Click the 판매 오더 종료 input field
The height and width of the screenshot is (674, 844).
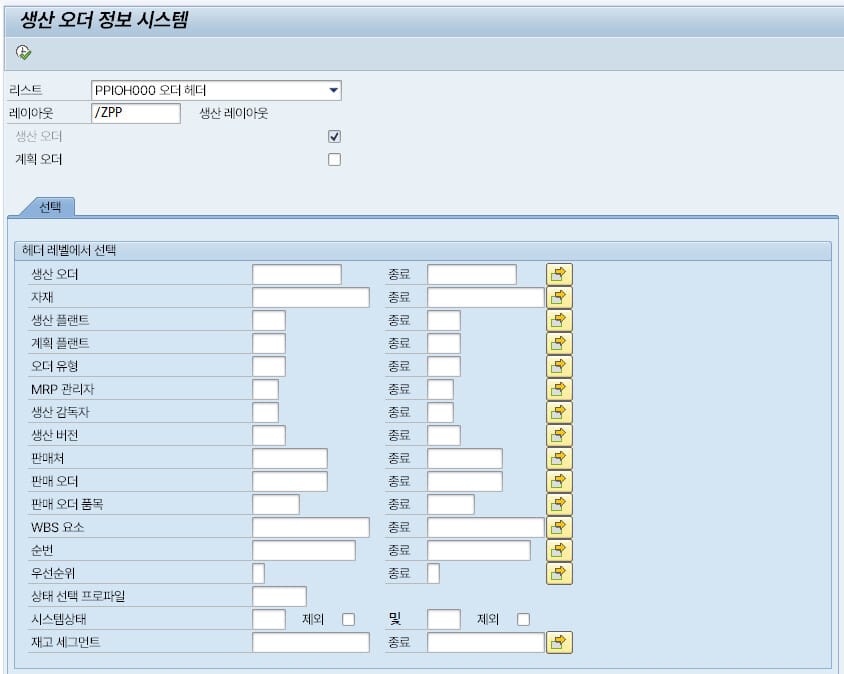[x=464, y=481]
